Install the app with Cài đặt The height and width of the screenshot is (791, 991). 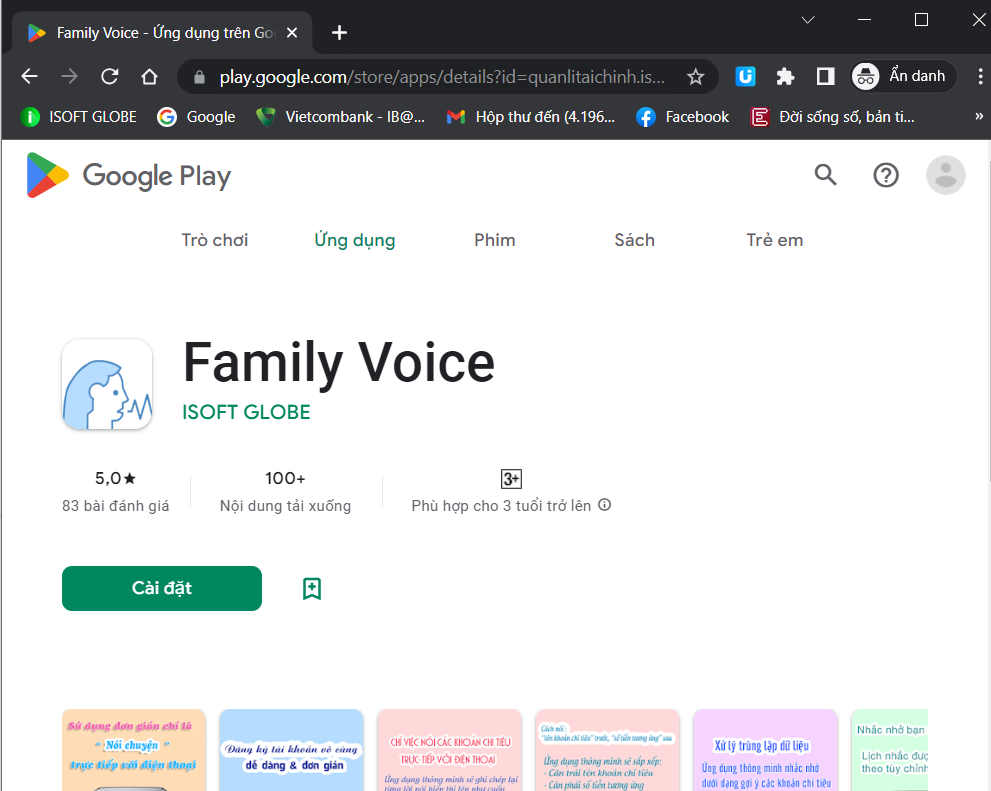[x=162, y=588]
